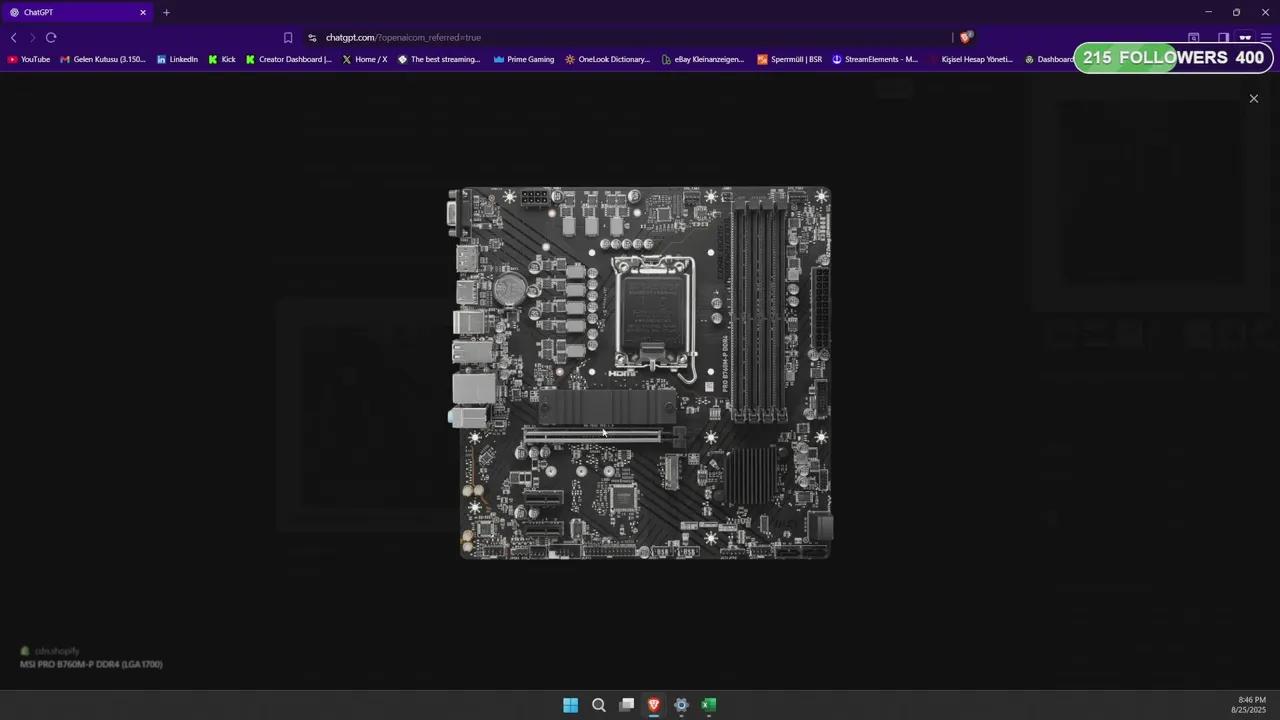Image resolution: width=1280 pixels, height=720 pixels.
Task: Open The best streaming bookmark
Action: pos(439,59)
